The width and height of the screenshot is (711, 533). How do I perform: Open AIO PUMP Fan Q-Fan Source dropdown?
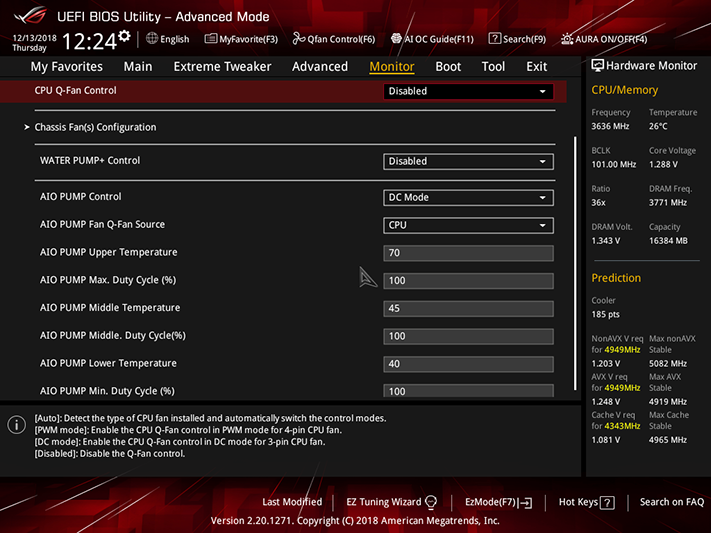468,225
